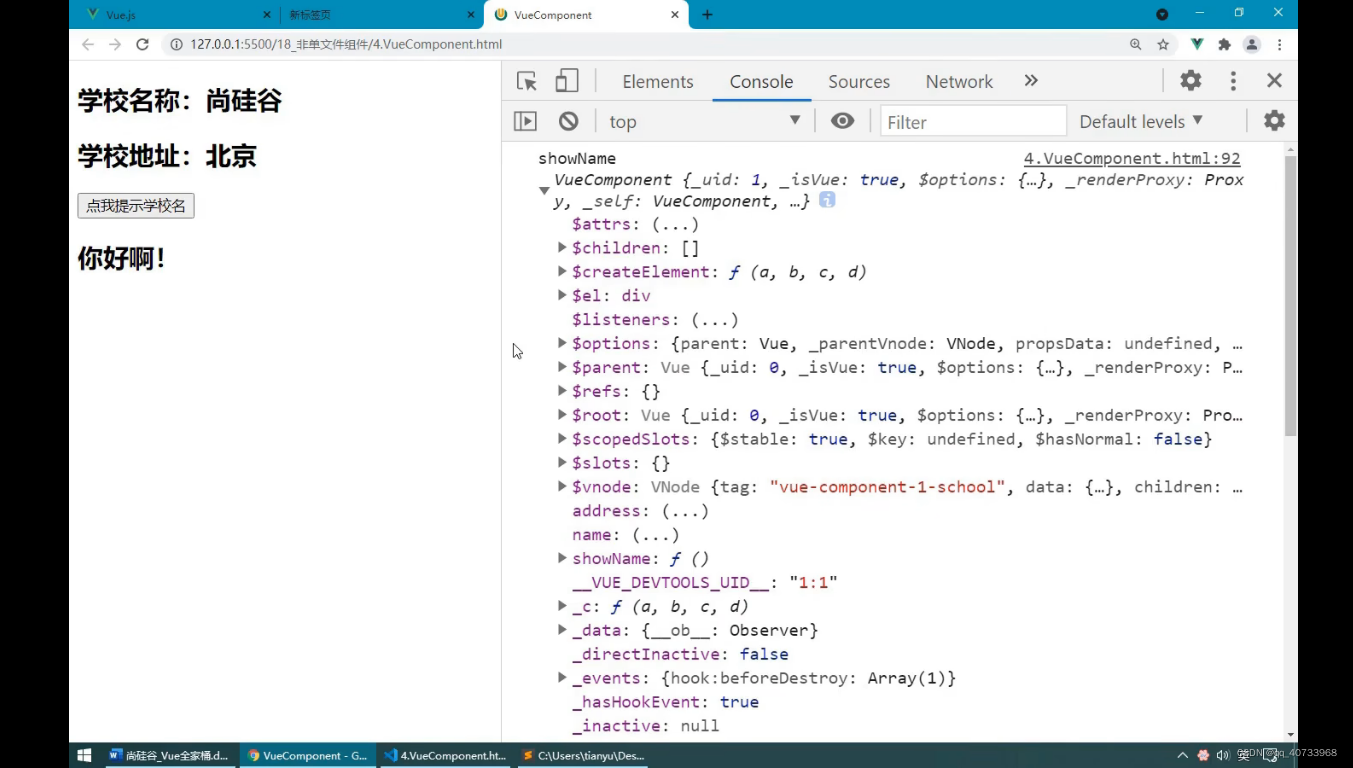Expand $root property

(x=562, y=415)
